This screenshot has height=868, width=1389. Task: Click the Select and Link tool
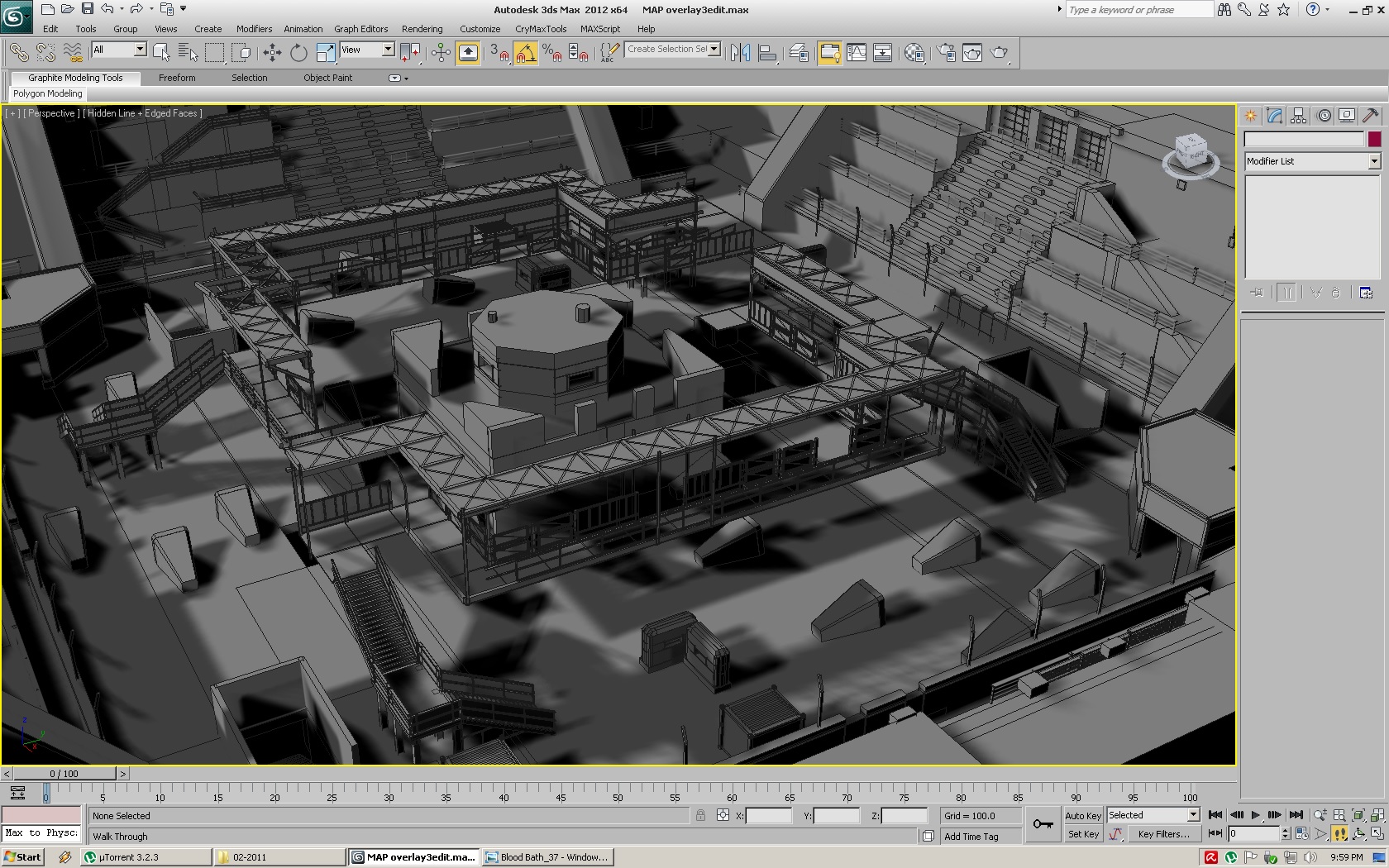click(18, 53)
